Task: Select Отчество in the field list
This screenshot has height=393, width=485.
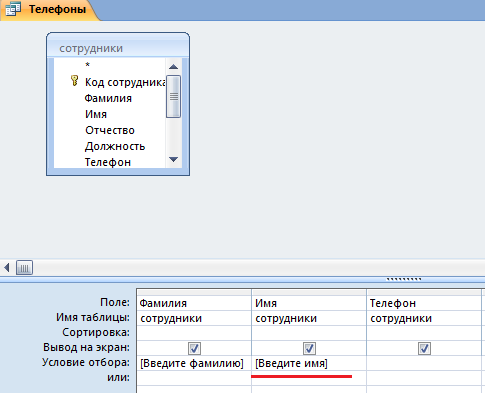Action: pos(110,130)
